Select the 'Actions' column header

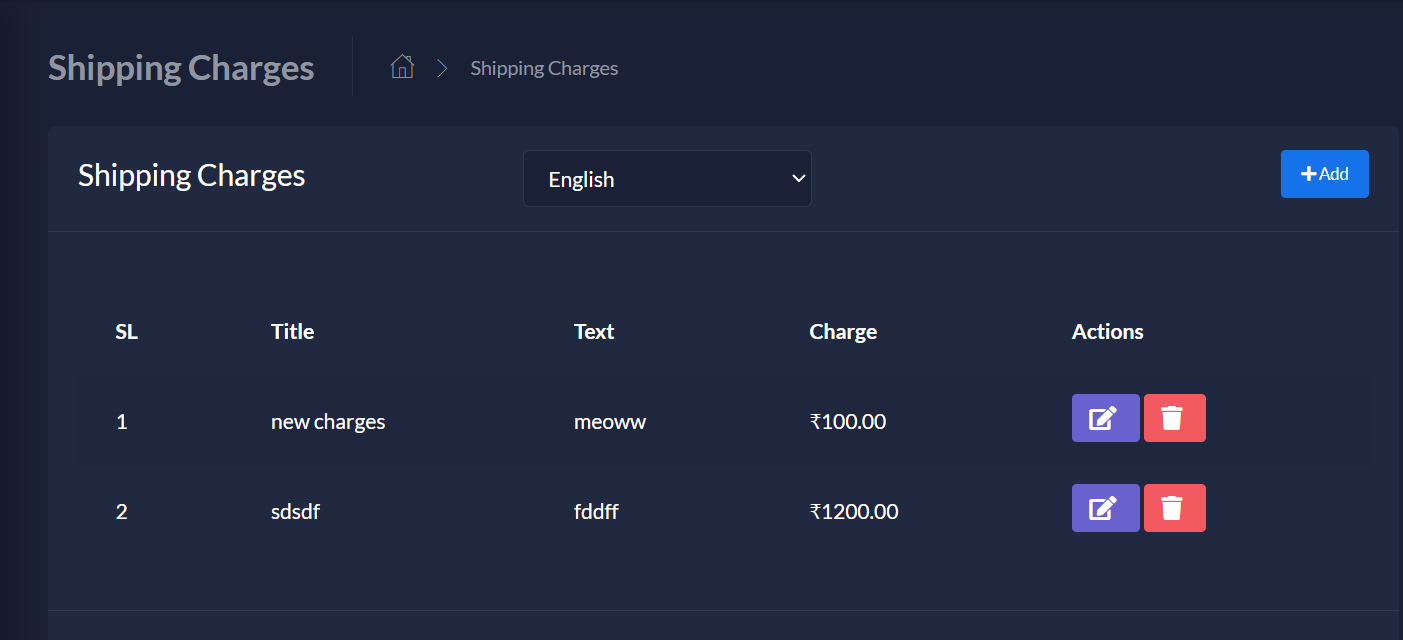1107,331
